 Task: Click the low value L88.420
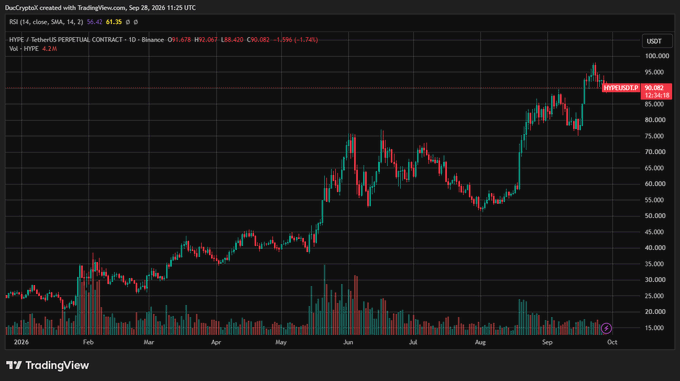click(232, 39)
